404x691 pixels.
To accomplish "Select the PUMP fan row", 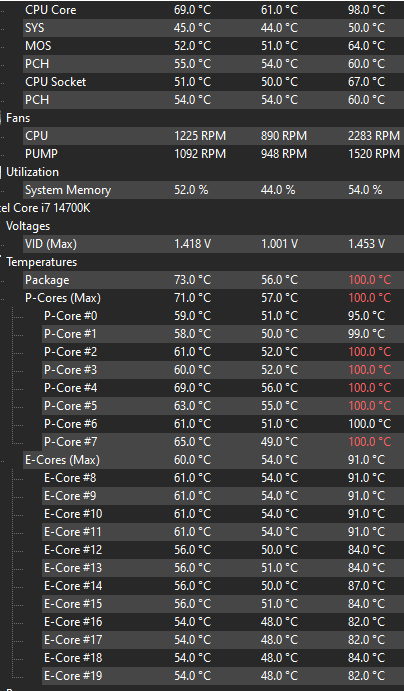I will (213, 154).
